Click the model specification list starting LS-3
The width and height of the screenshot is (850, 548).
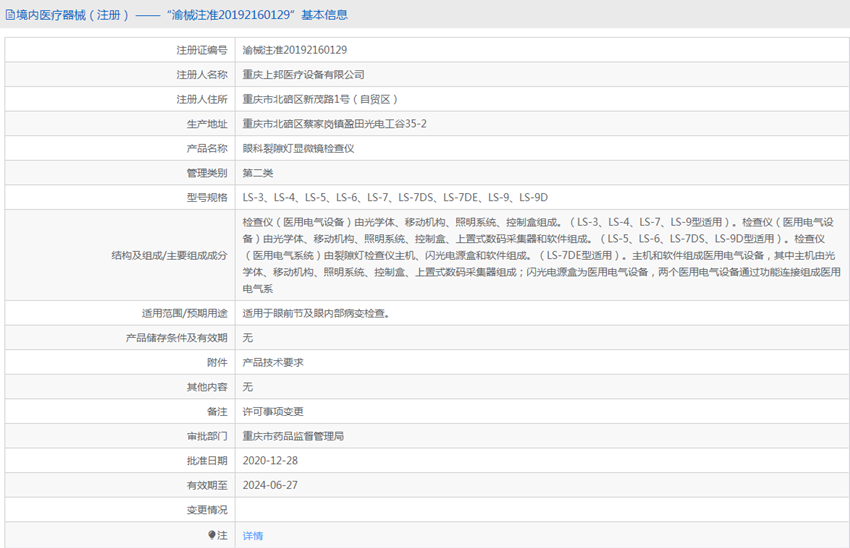tap(395, 197)
